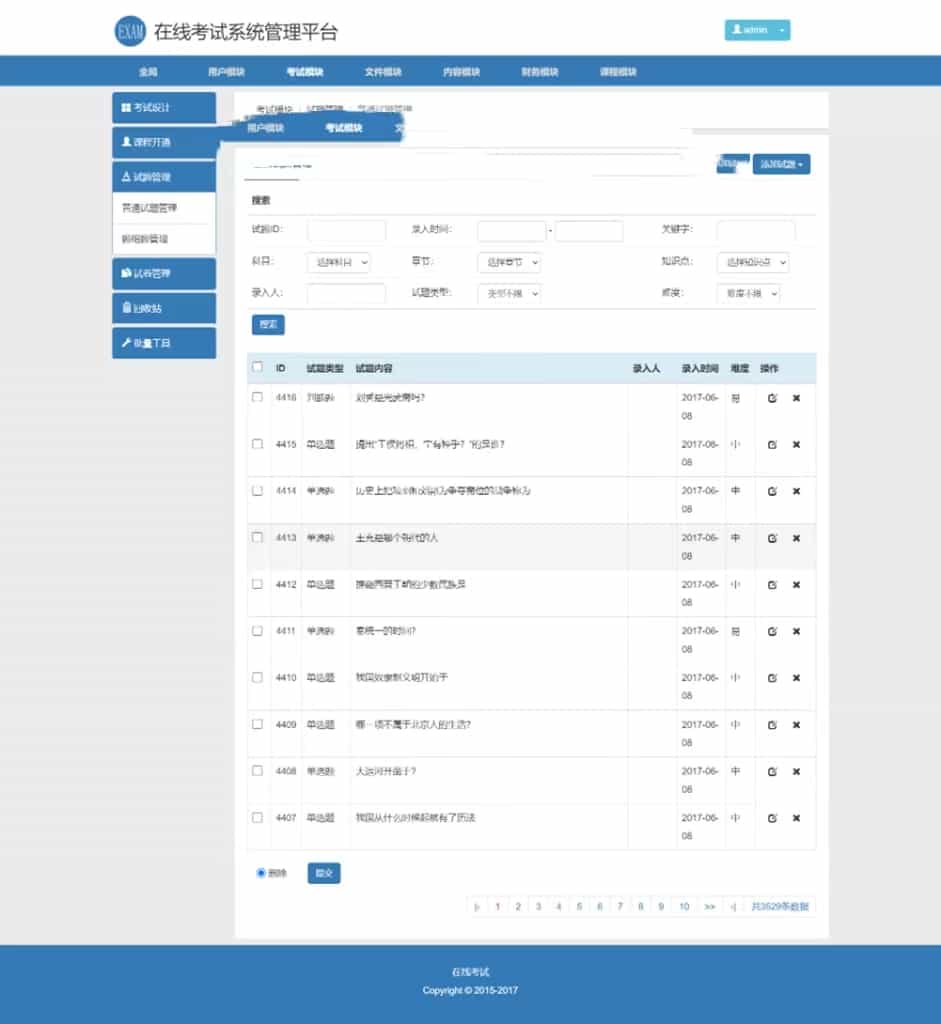This screenshot has height=1024, width=941.
Task: Open the 添加试题 dropdown button
Action: click(781, 164)
